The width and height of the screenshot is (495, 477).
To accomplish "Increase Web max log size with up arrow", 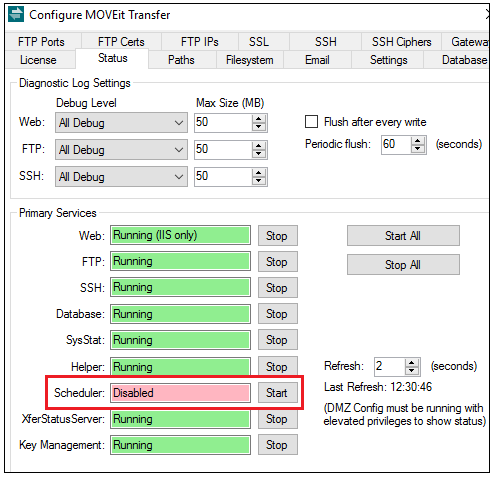I will coord(259,119).
